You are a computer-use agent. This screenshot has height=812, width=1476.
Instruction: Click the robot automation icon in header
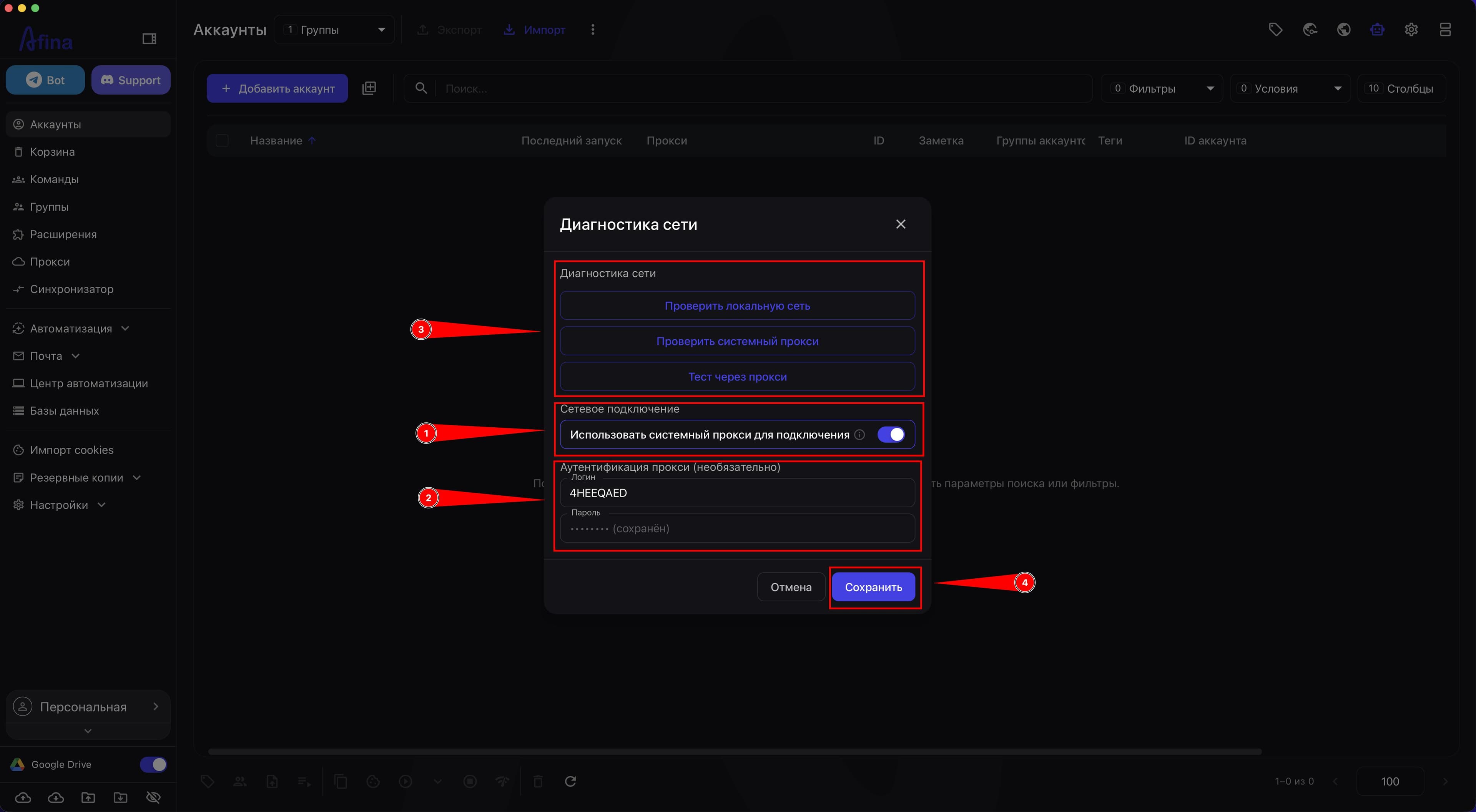(1378, 30)
